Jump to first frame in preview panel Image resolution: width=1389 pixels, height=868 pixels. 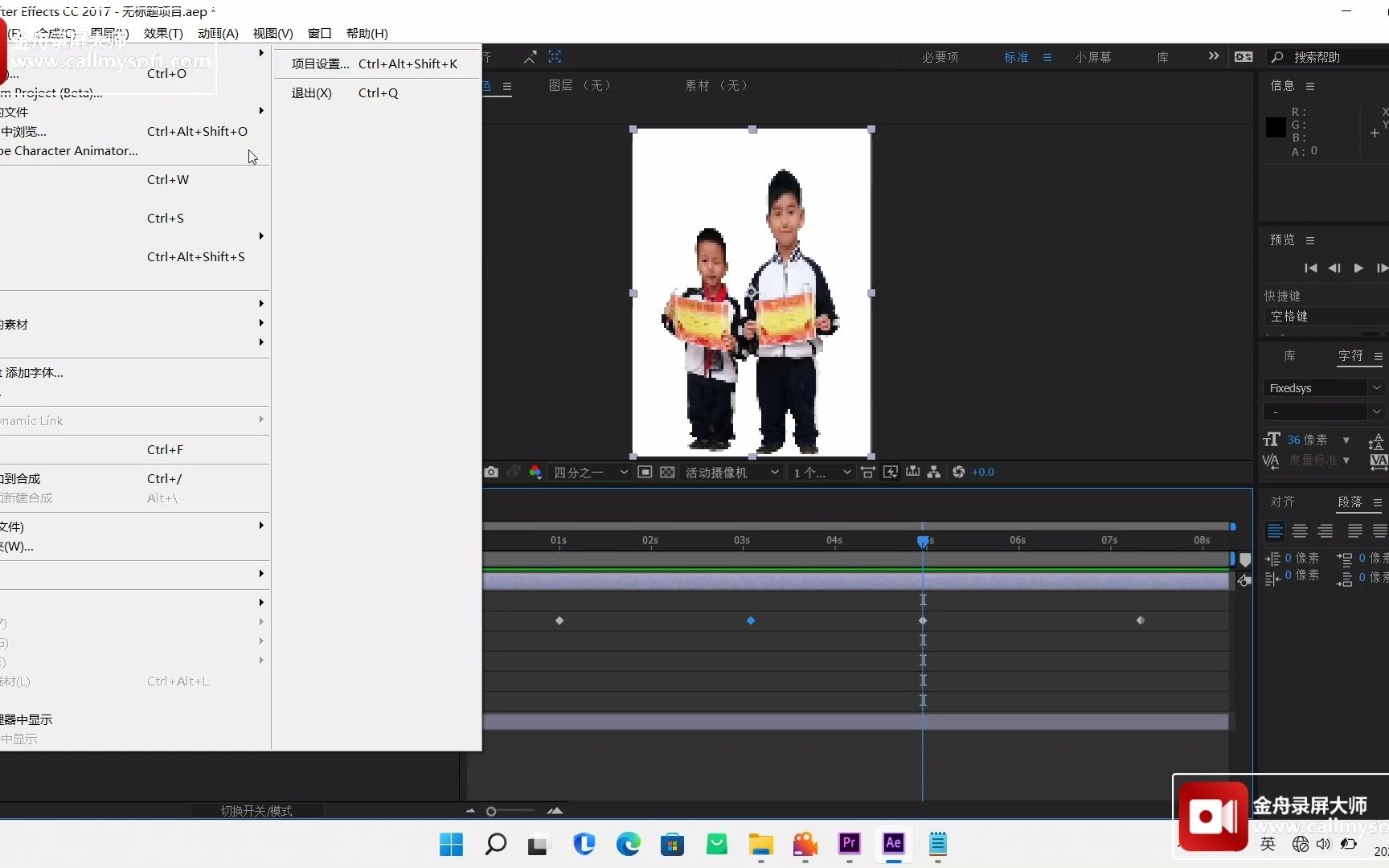[1310, 268]
